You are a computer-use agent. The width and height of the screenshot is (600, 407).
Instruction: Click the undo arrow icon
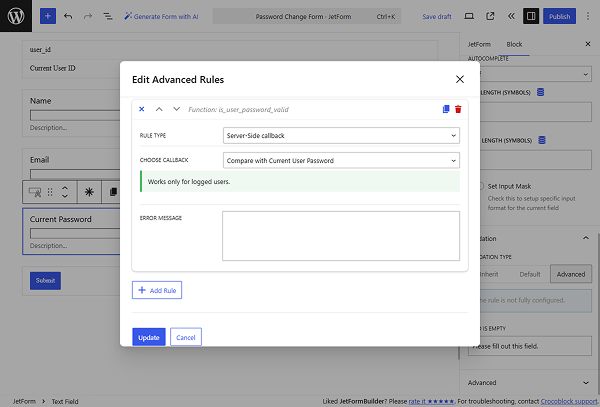click(x=68, y=16)
